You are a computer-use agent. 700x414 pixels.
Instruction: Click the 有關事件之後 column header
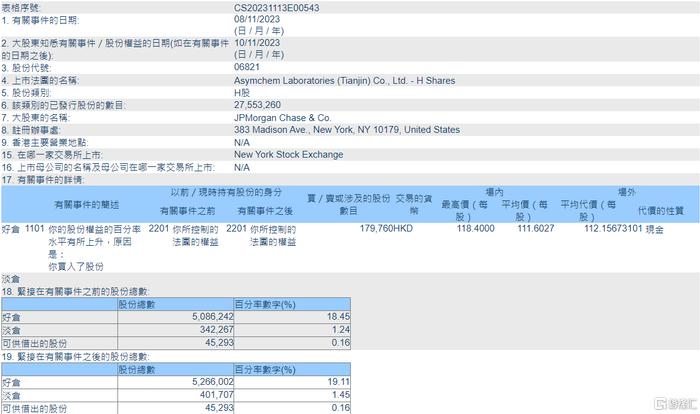pyautogui.click(x=265, y=211)
